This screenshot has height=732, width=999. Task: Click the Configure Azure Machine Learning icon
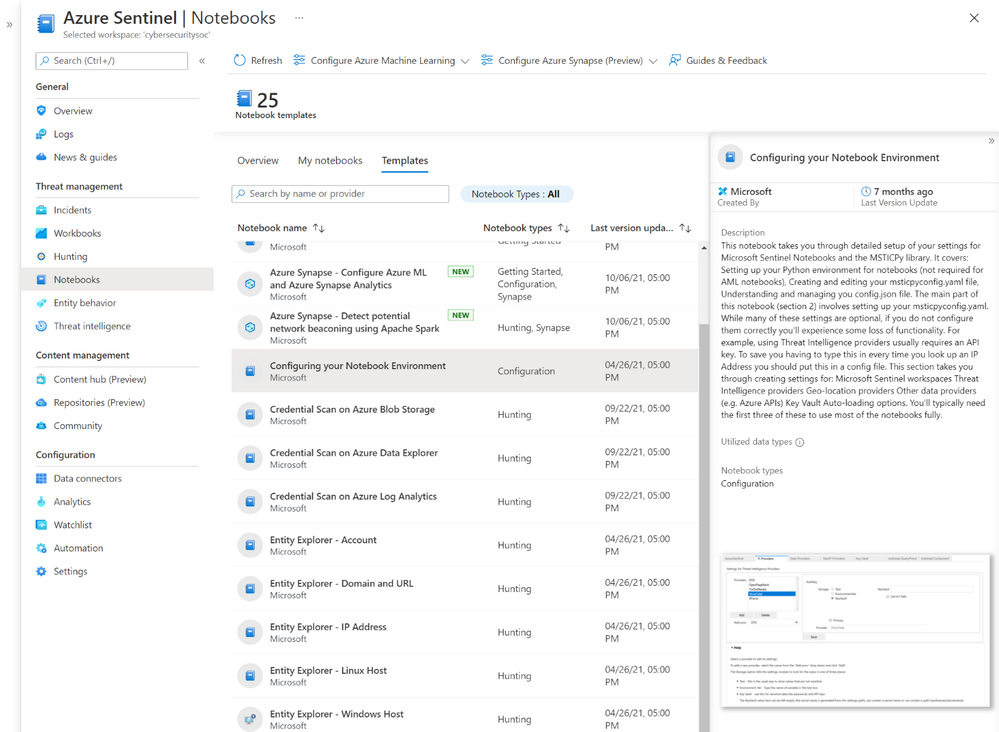pos(299,61)
